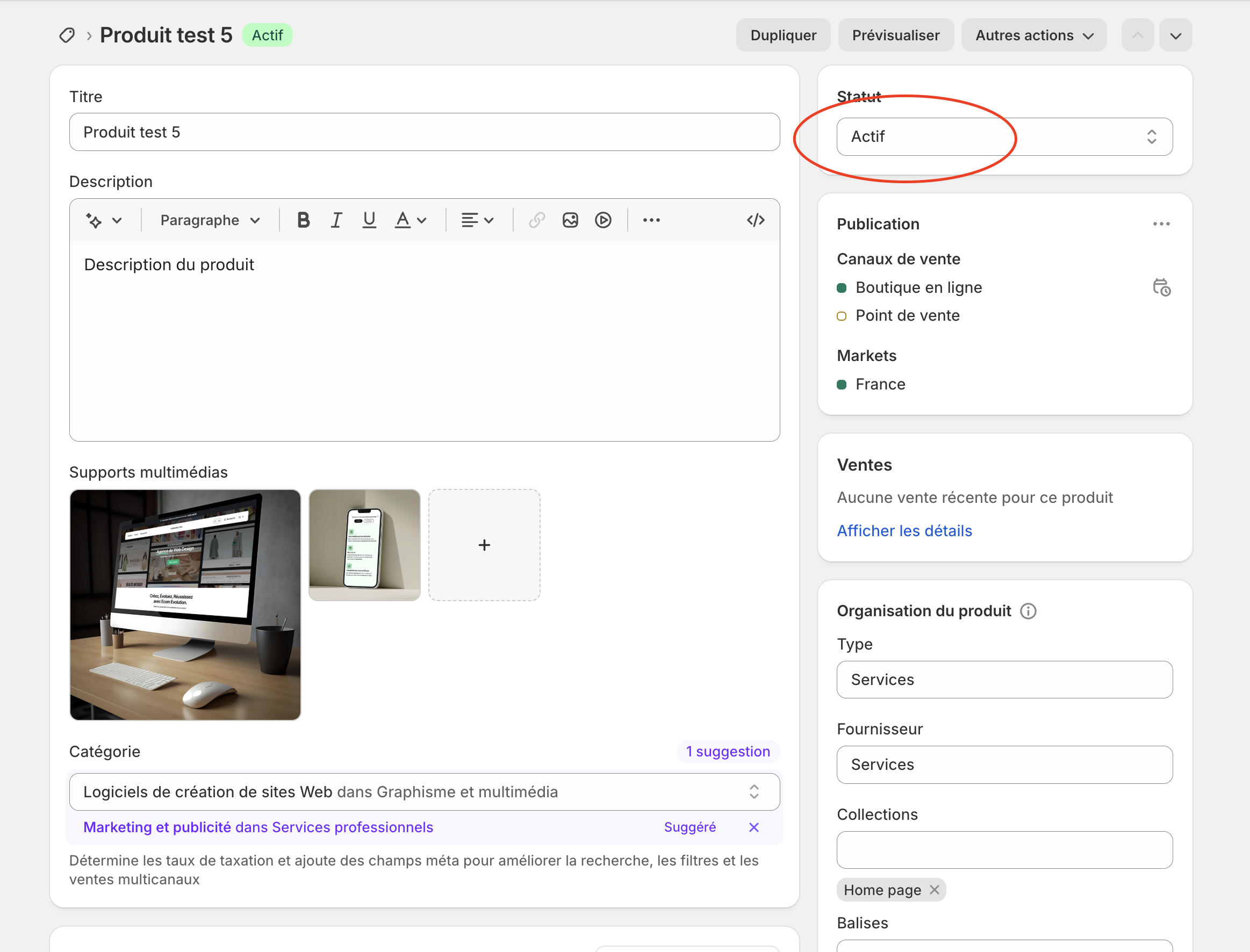
Task: Show info about Organisation du produit
Action: (1028, 611)
